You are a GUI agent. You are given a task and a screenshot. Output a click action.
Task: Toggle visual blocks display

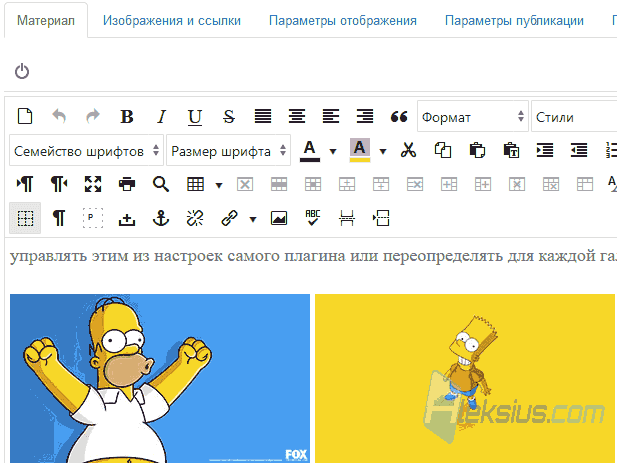click(93, 218)
